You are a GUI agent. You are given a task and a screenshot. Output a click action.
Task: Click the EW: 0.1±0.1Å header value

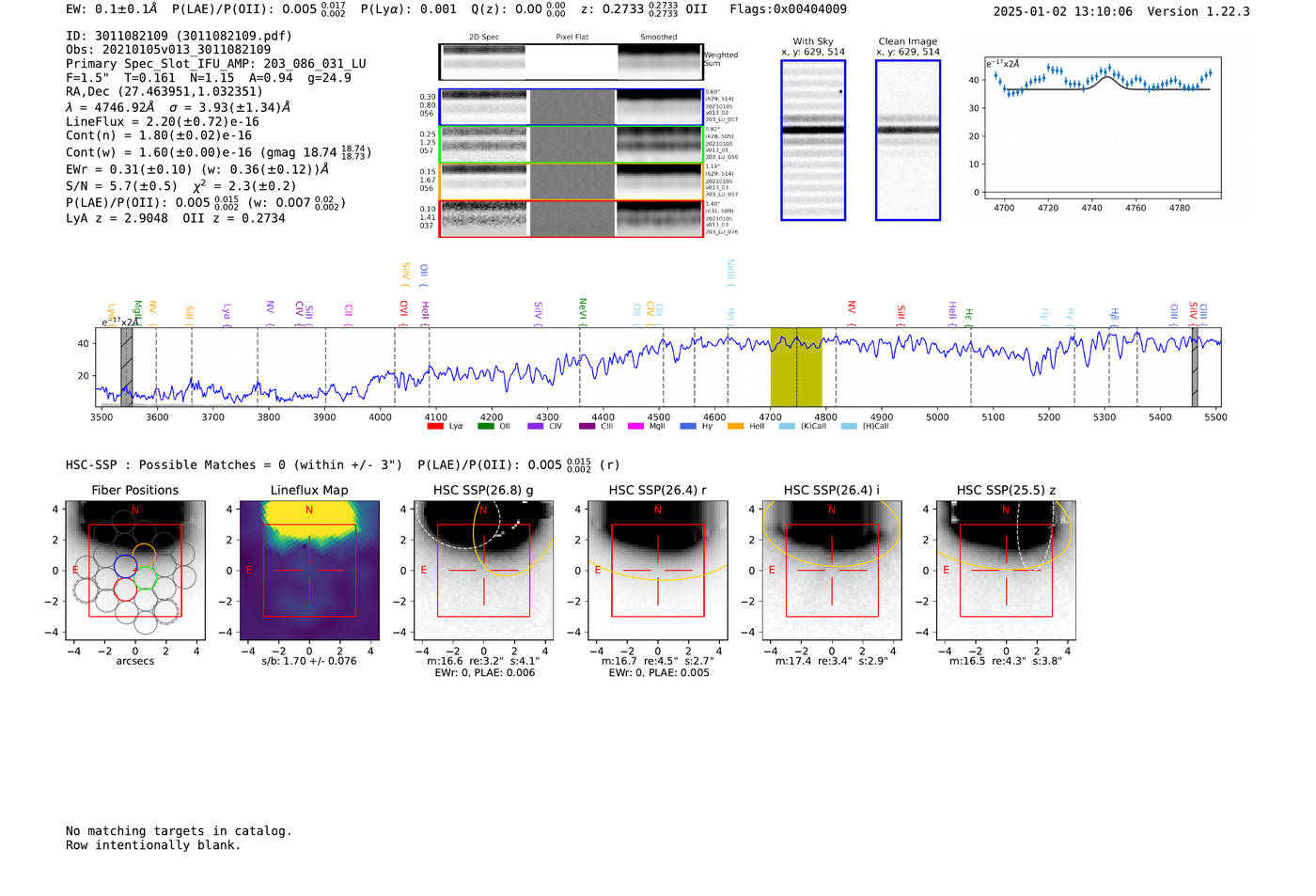pos(112,9)
